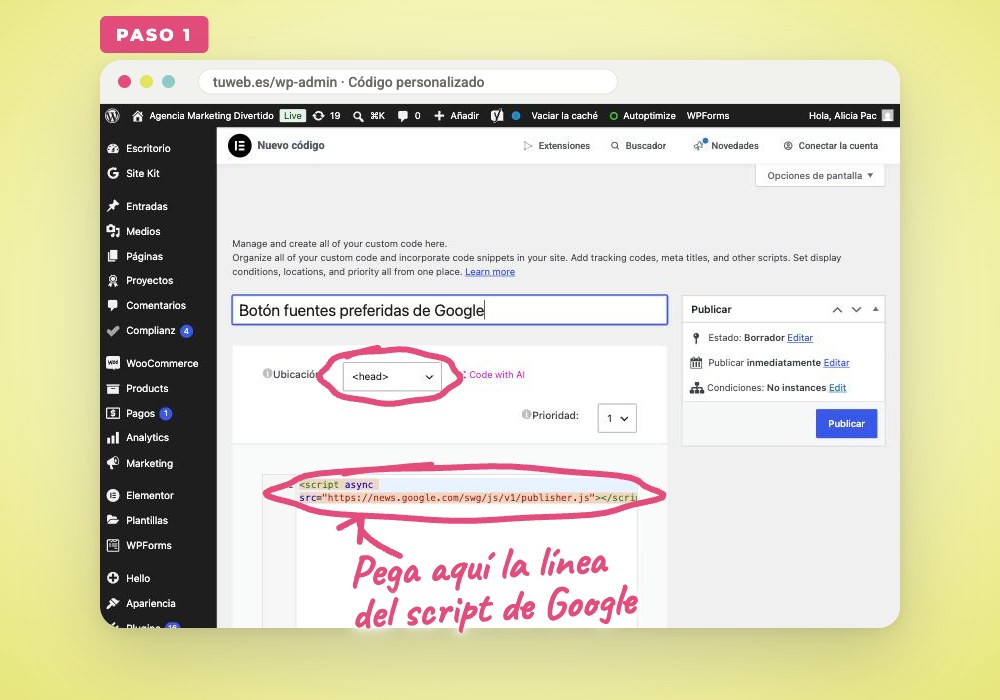
Task: Click Vaciar la caché in admin bar
Action: 564,116
